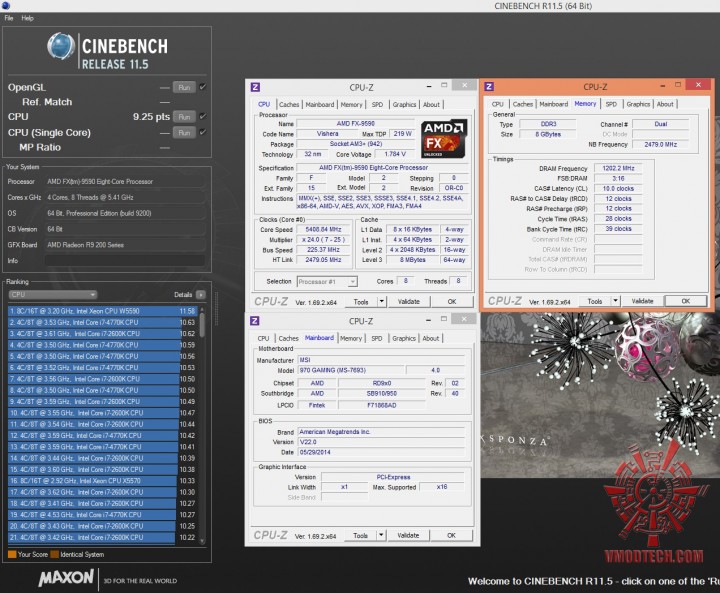Open the Ranking CPU dropdown
This screenshot has height=593, width=720.
[53, 294]
